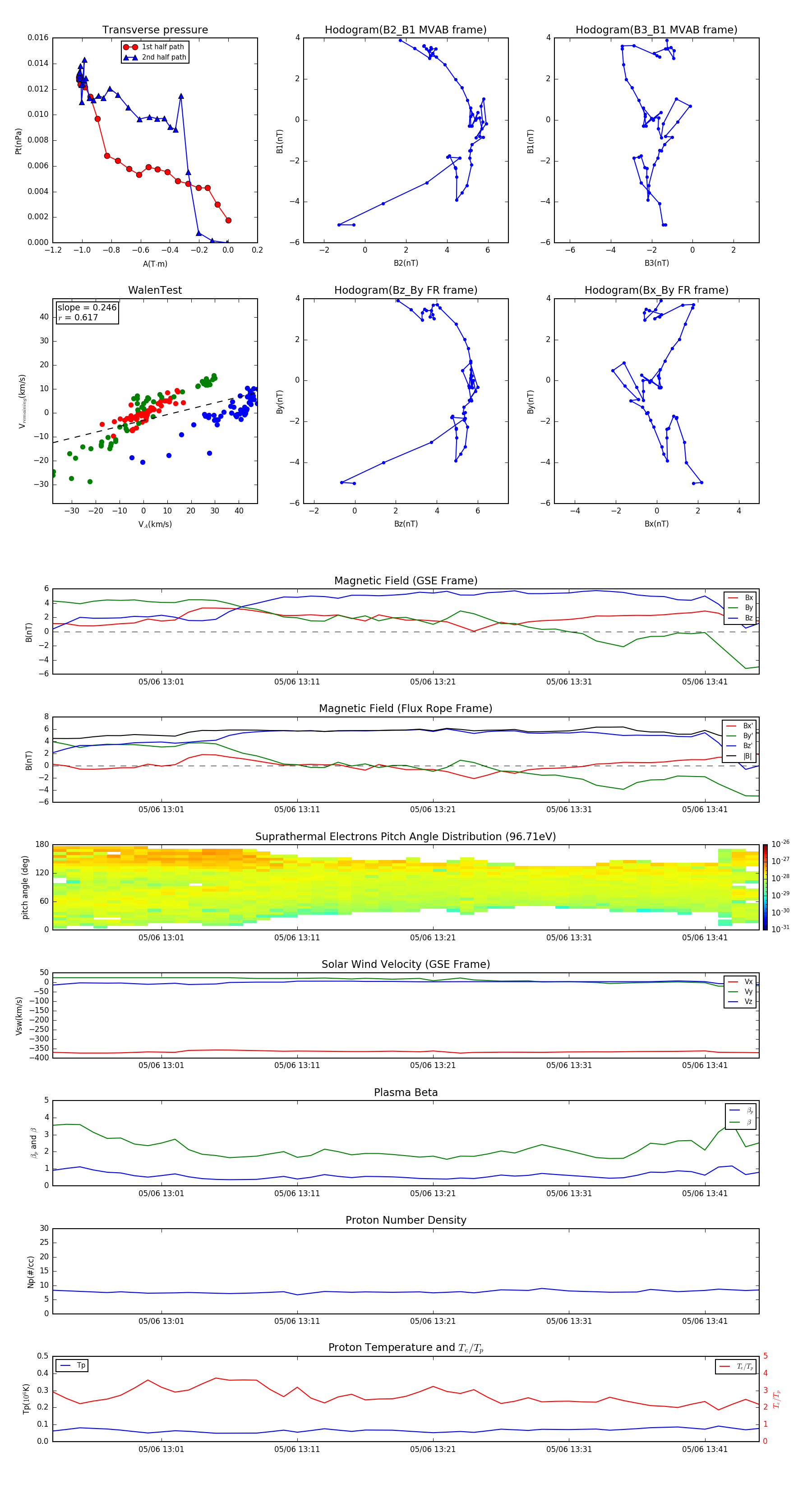Click the 'Transverse pressure' plot title
Image resolution: width=812 pixels, height=1489 pixels.
tap(155, 29)
